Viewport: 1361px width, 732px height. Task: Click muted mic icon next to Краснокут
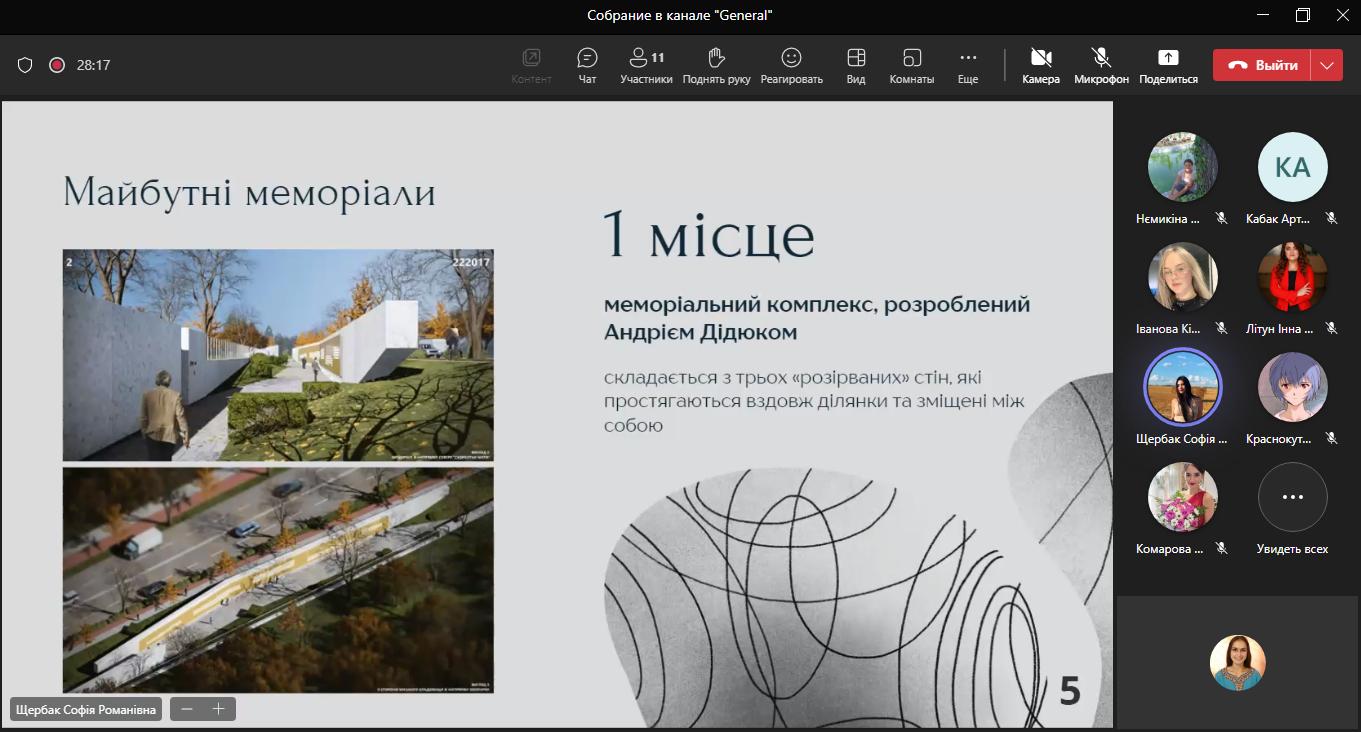click(1331, 438)
